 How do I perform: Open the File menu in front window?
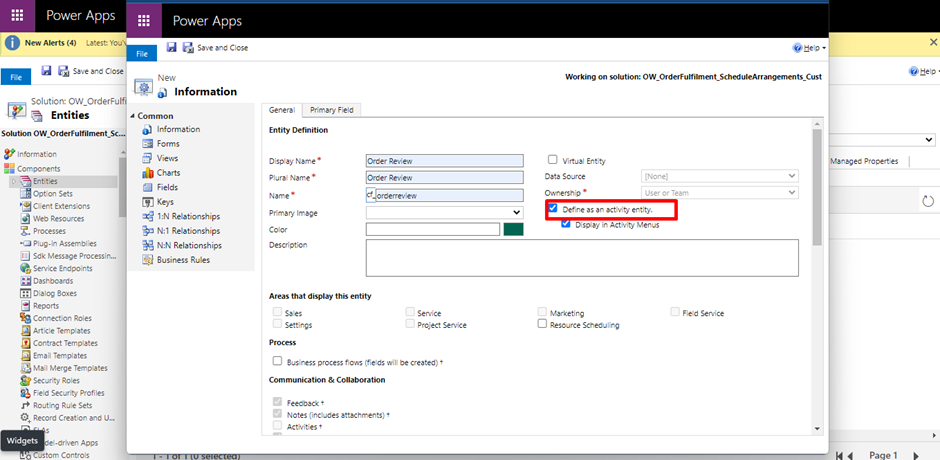tap(142, 54)
